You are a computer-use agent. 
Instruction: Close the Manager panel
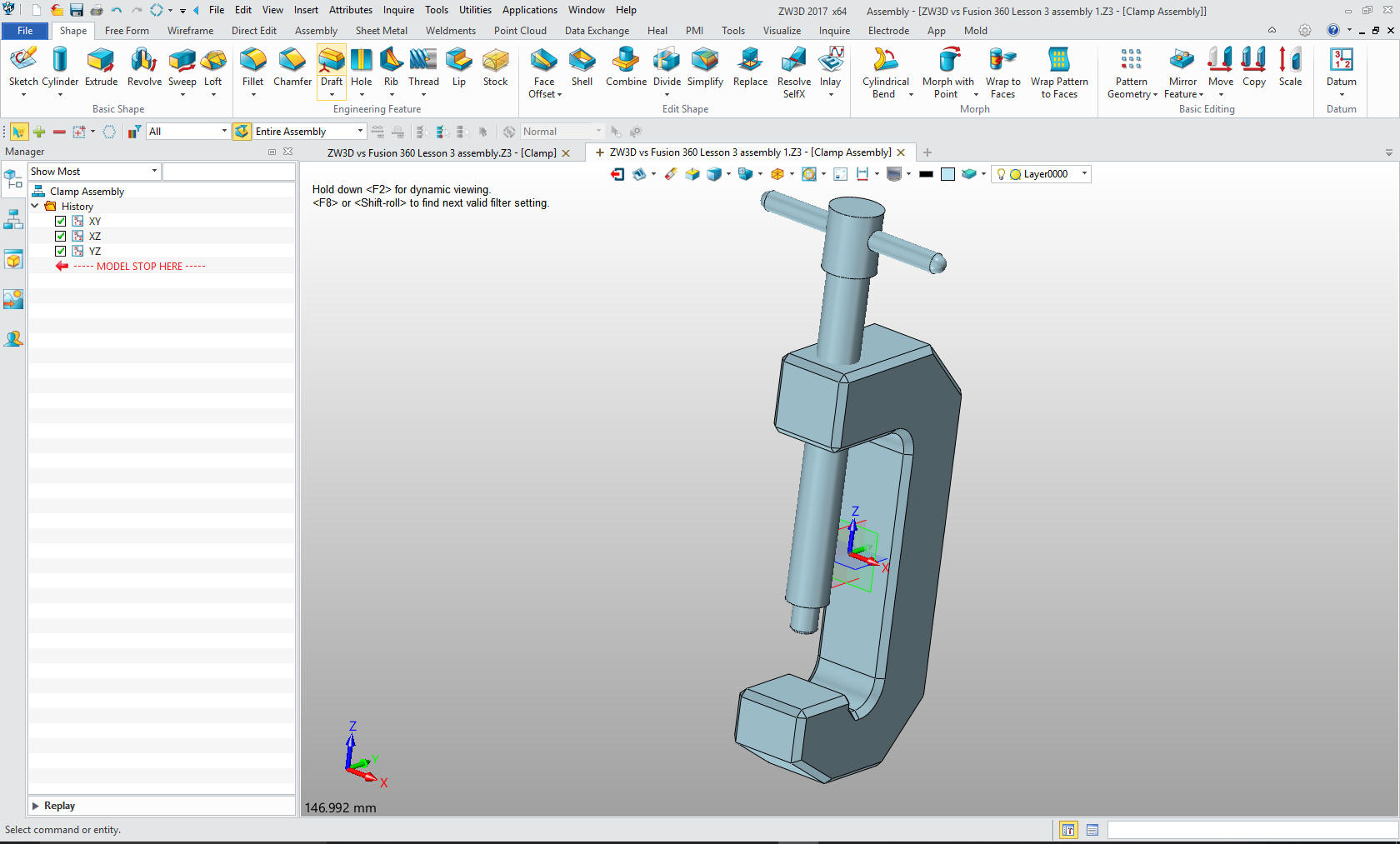287,152
